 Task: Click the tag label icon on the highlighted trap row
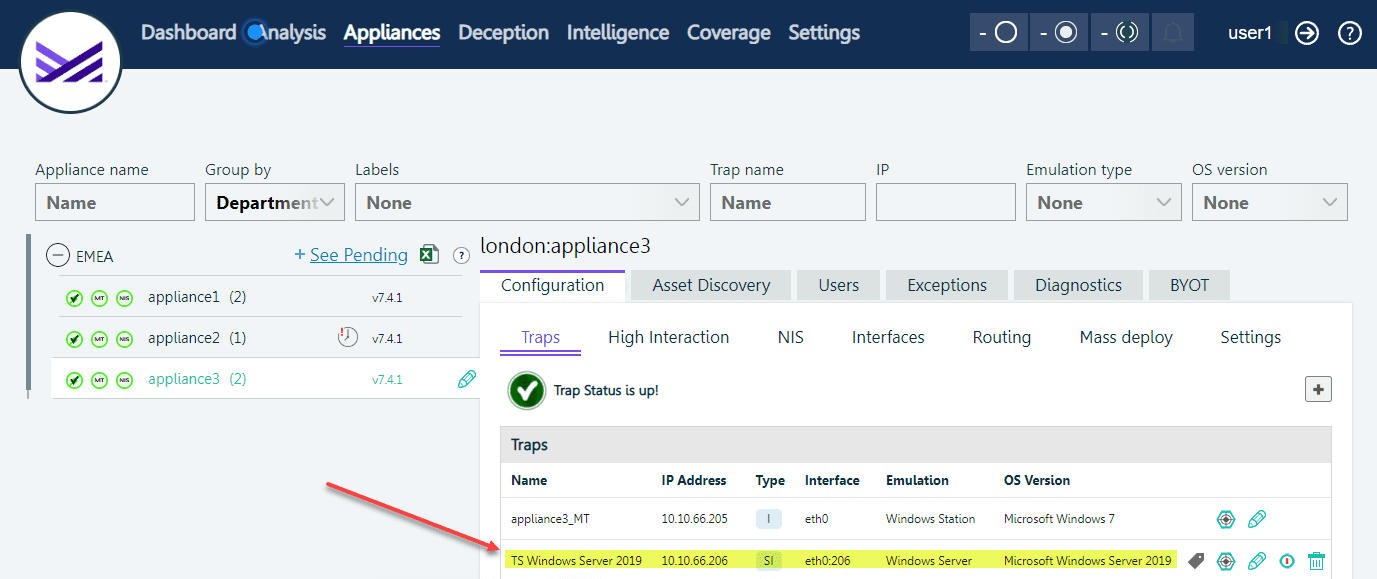1196,561
